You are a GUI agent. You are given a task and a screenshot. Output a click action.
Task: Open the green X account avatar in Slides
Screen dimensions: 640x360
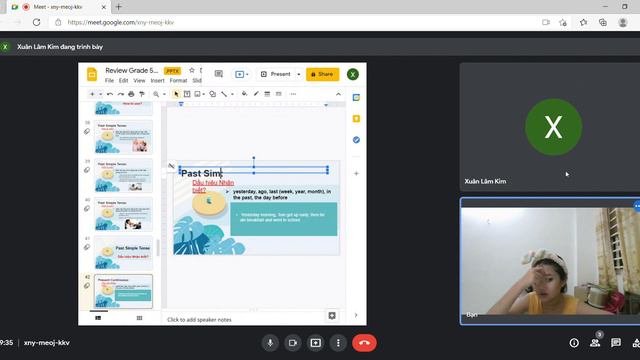(353, 74)
